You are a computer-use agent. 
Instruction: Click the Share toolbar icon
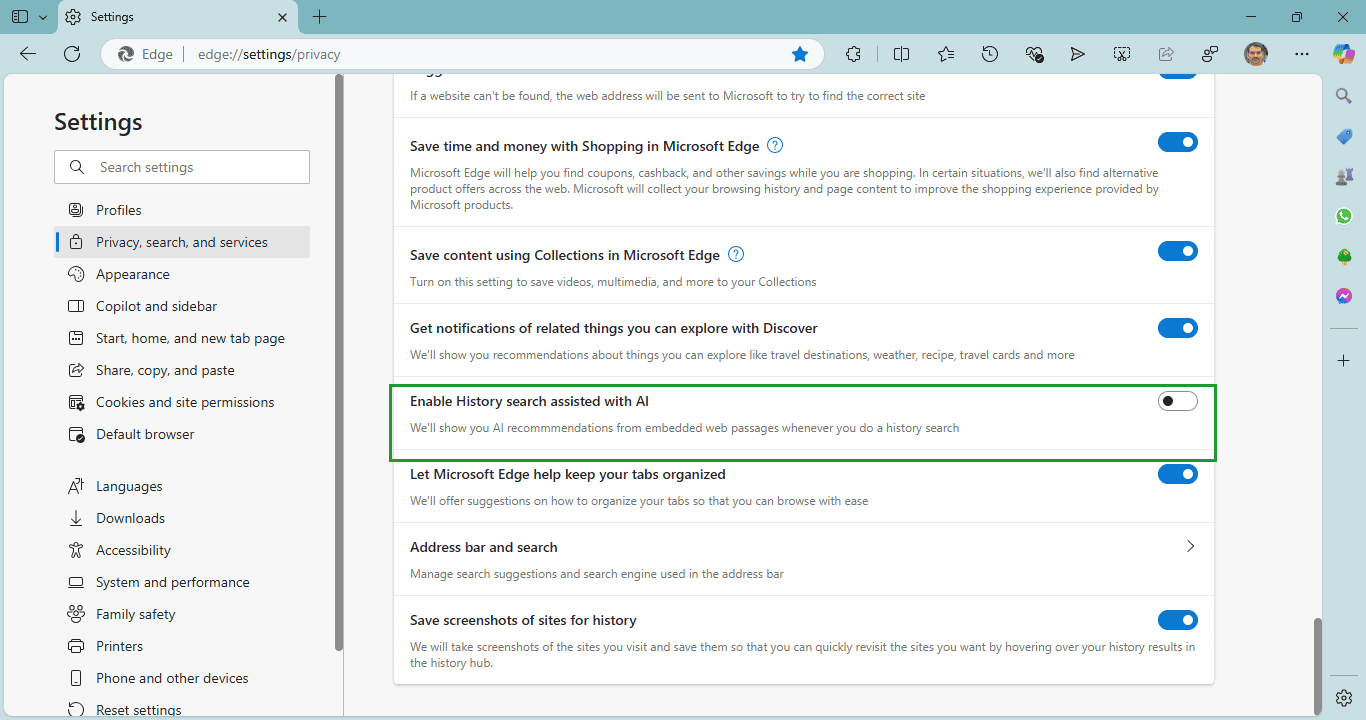[1166, 54]
